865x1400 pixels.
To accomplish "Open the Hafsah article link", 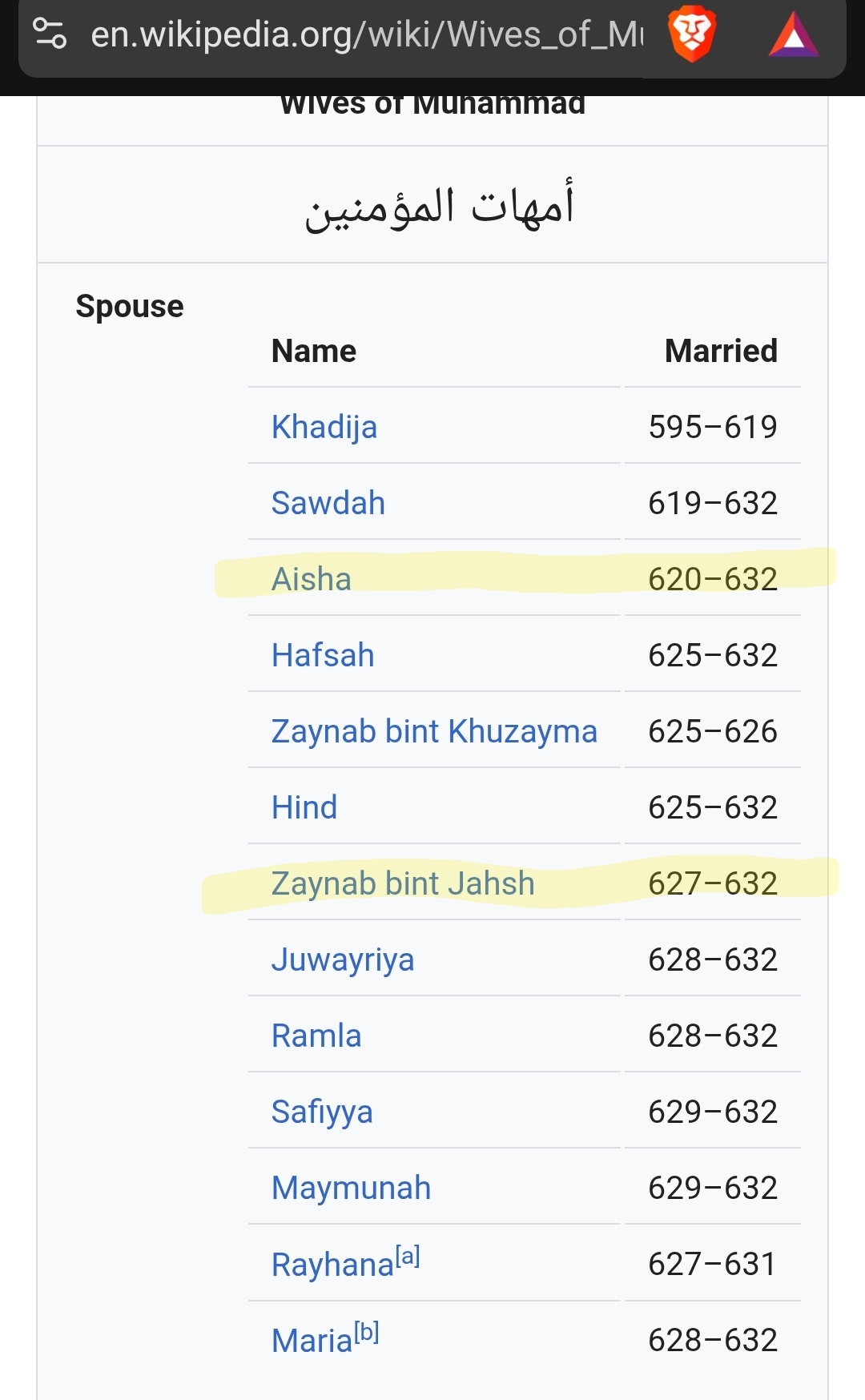I will pyautogui.click(x=322, y=655).
